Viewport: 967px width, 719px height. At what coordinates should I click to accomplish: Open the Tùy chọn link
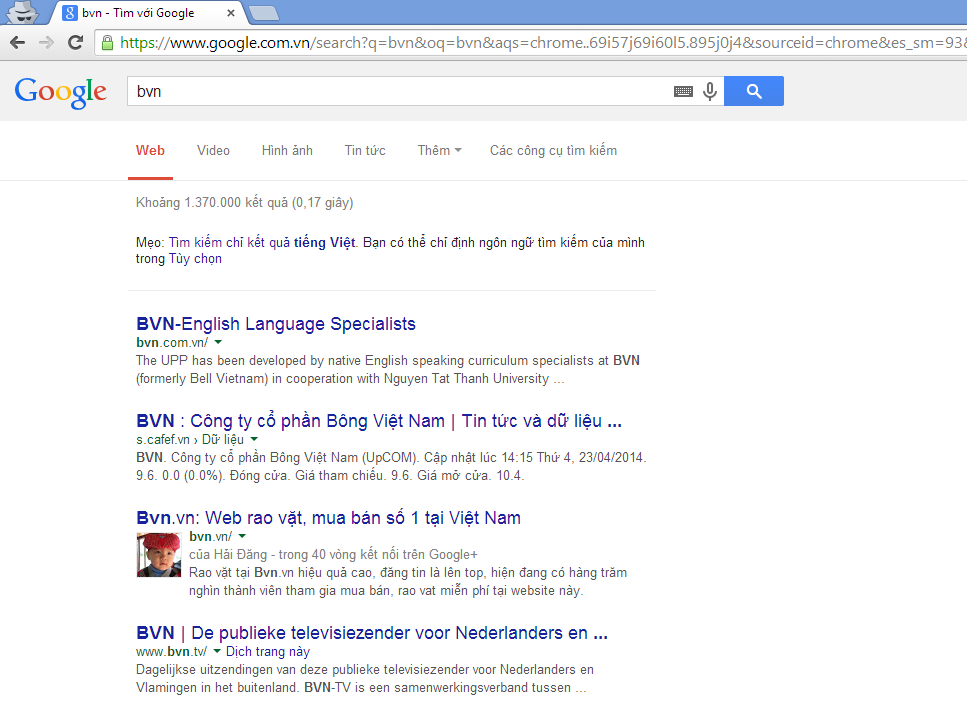(x=195, y=259)
